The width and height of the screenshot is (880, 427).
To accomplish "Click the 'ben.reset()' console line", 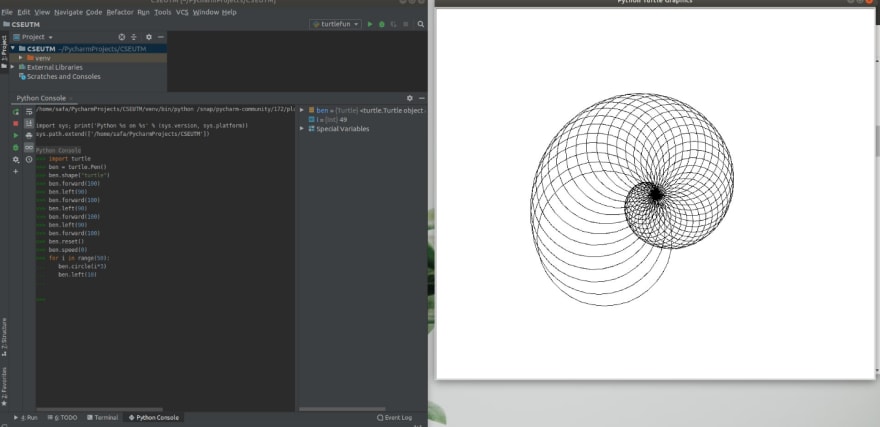I will (x=66, y=241).
